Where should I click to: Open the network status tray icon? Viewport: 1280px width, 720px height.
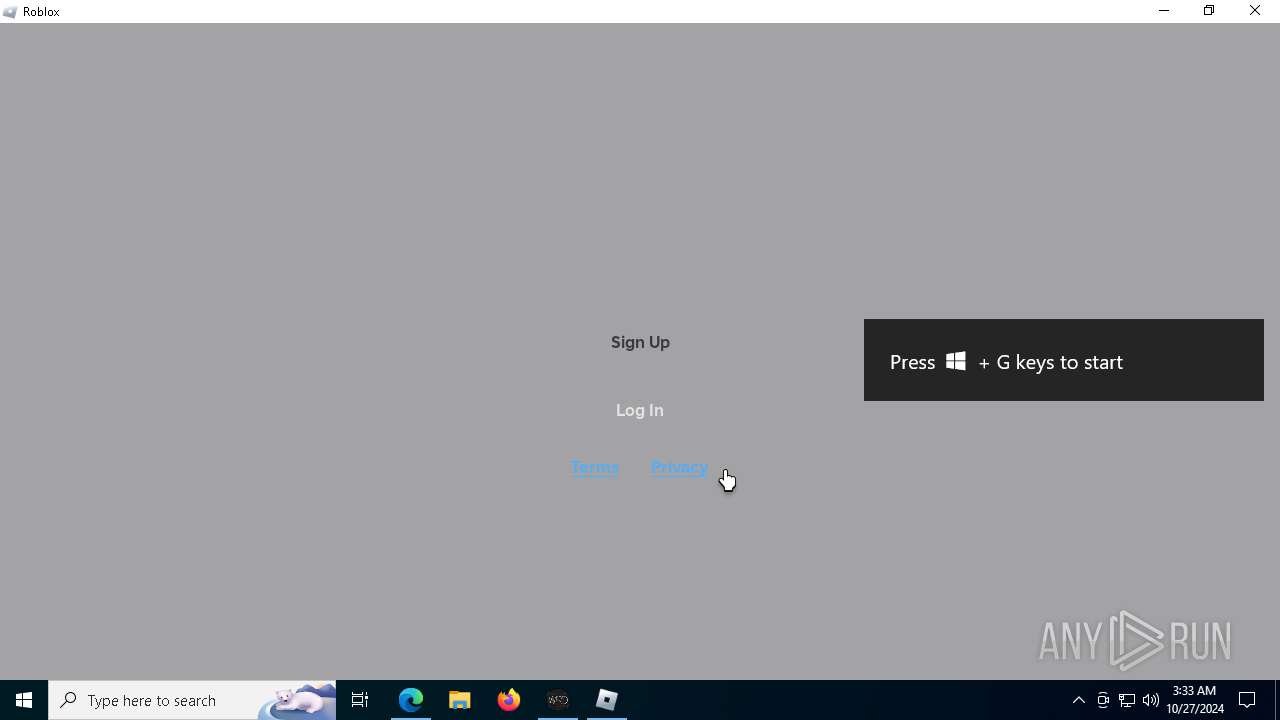[x=1127, y=700]
